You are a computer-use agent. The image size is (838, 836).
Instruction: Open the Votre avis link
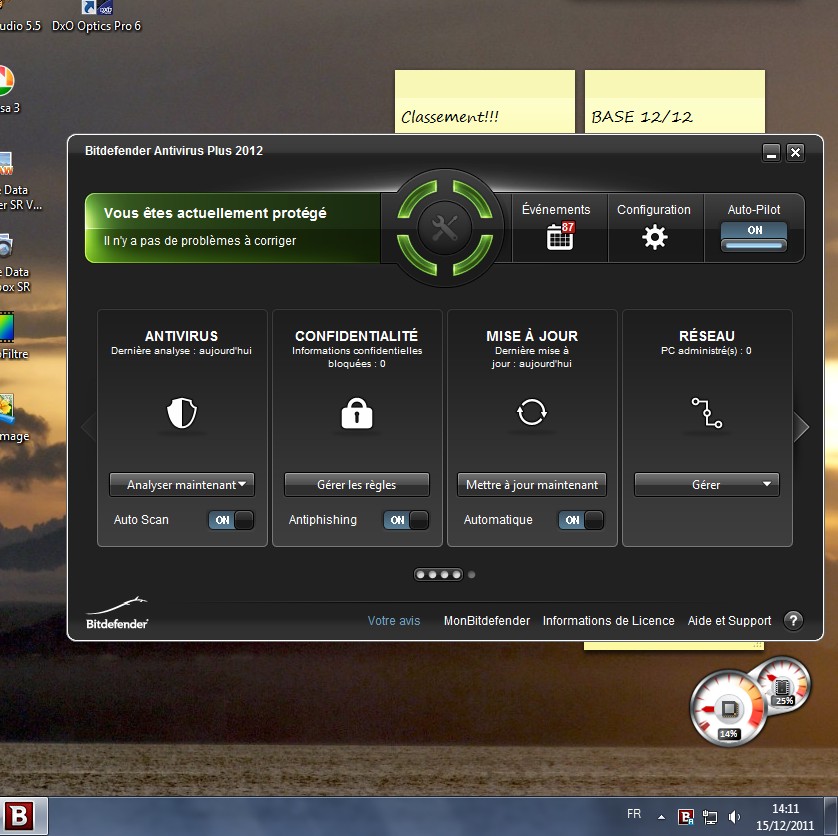click(x=394, y=621)
